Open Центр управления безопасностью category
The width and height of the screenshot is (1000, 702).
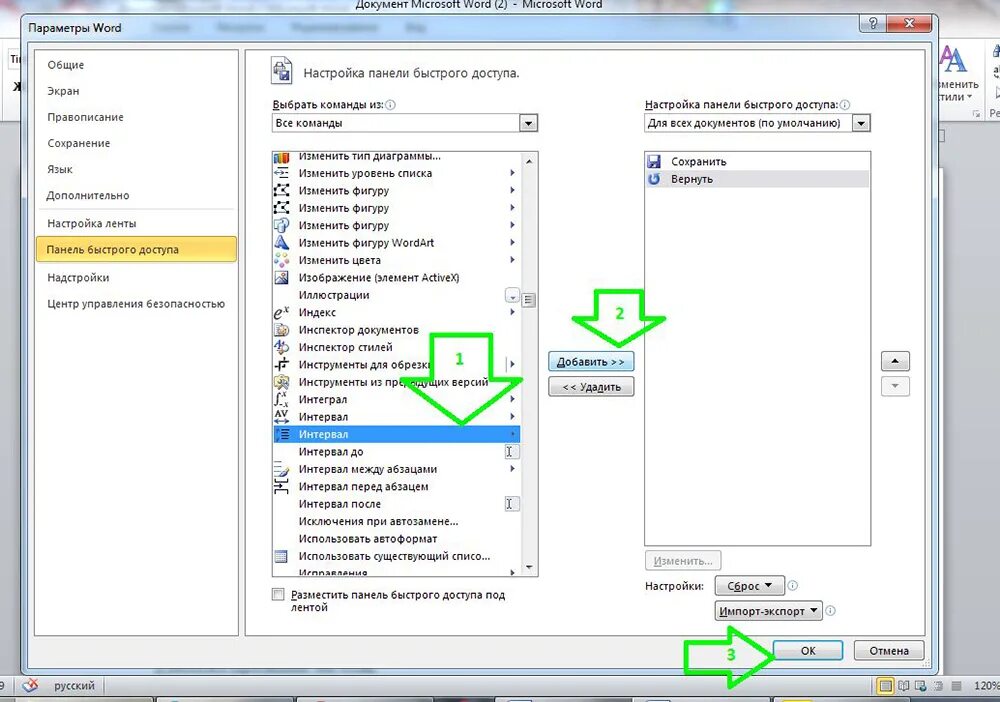(x=136, y=304)
